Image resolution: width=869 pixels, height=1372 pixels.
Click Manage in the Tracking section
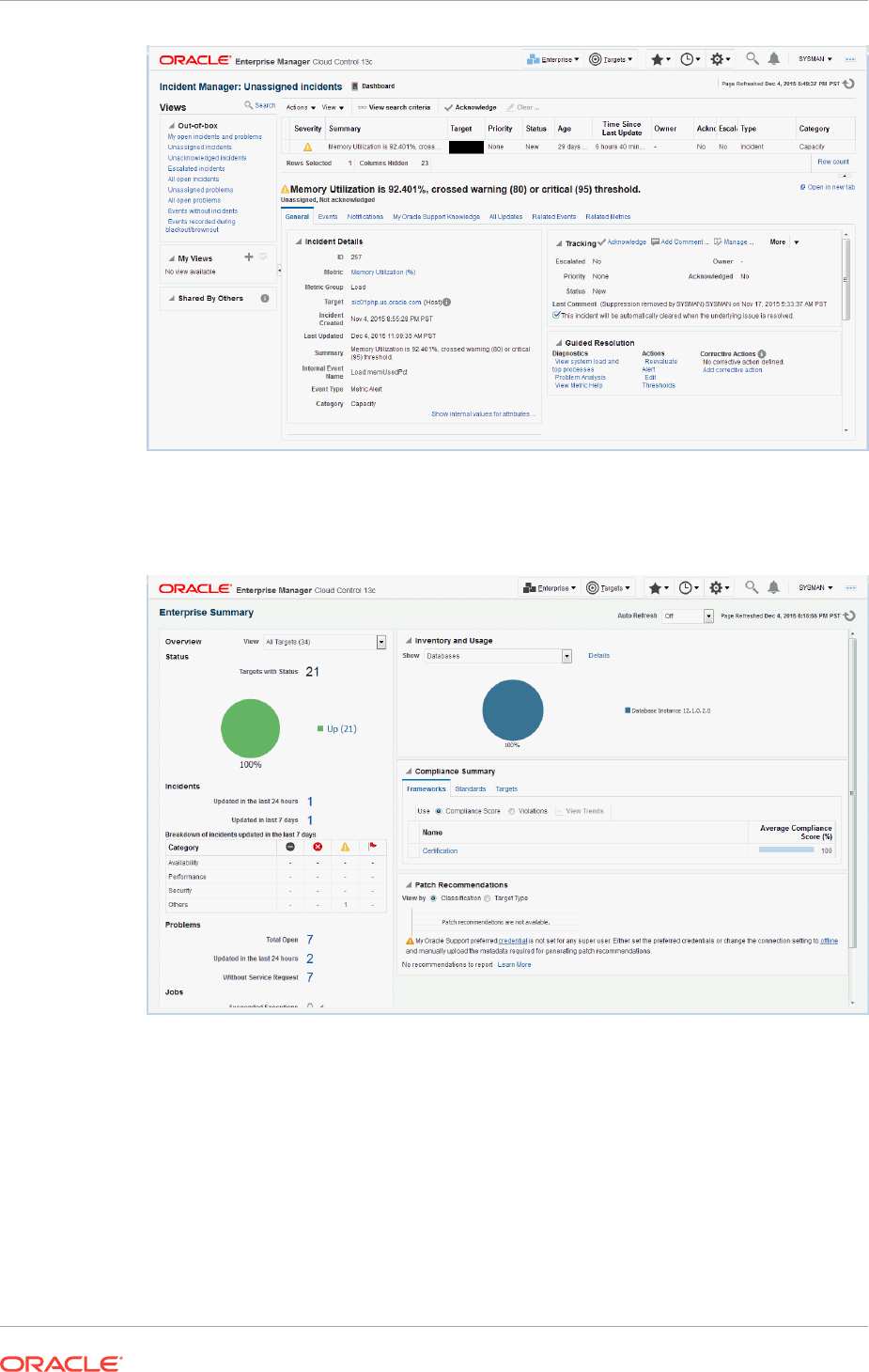coord(734,242)
